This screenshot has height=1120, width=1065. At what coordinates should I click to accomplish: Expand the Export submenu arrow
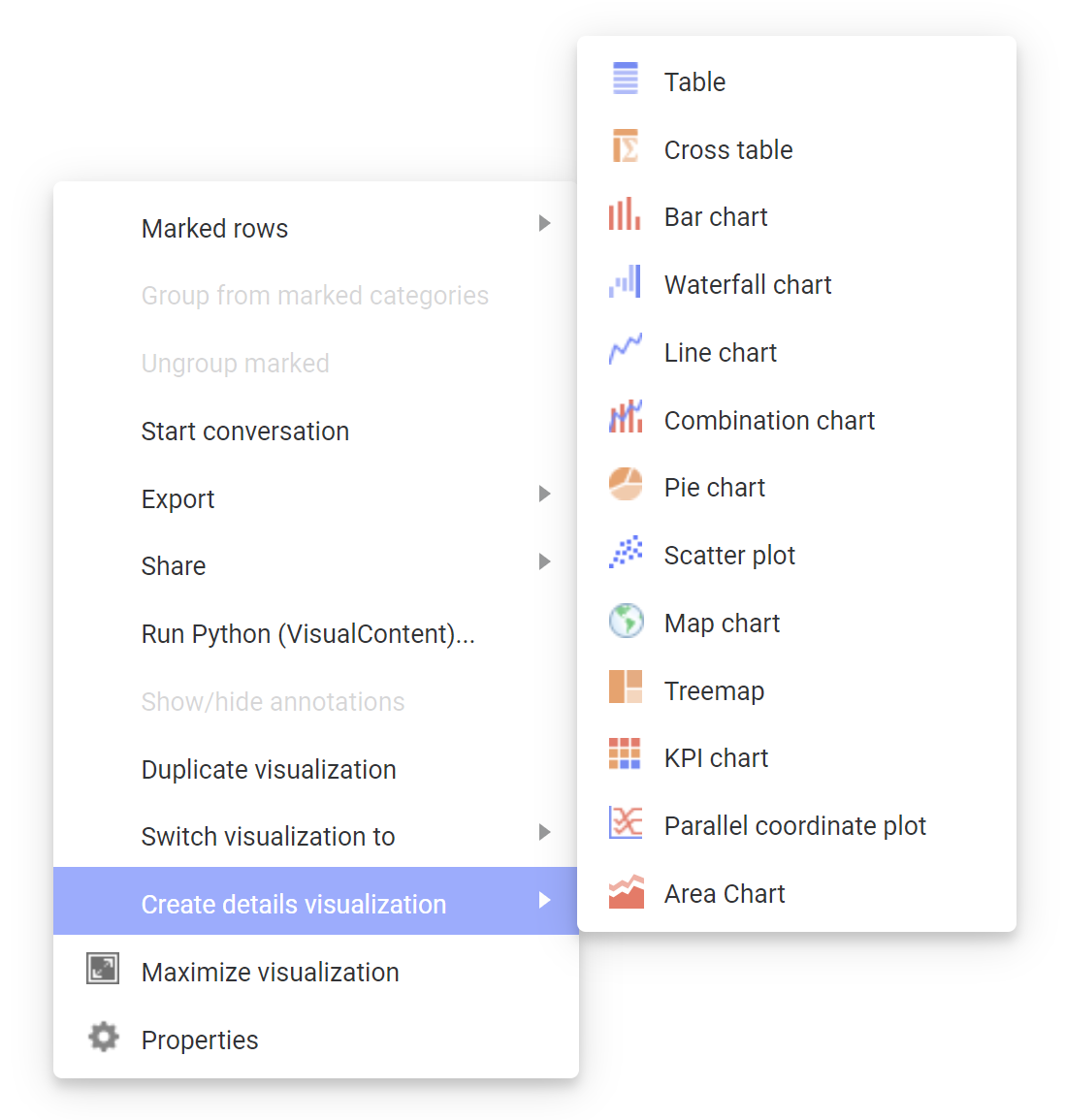pos(544,494)
